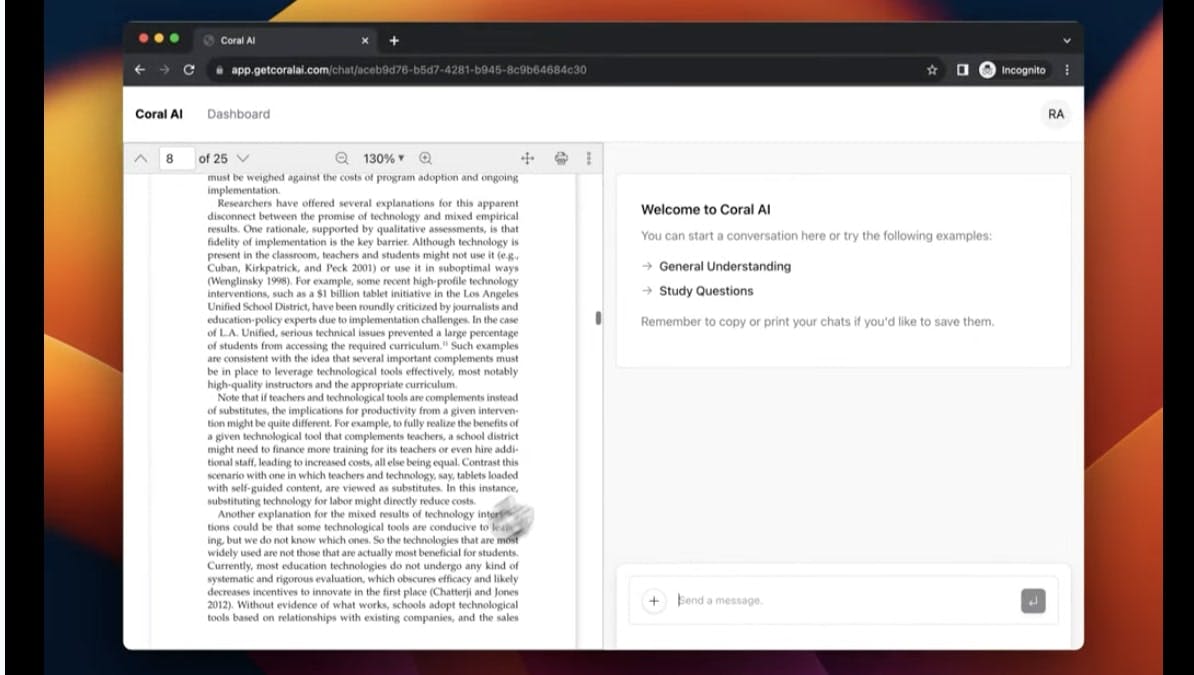This screenshot has height=675, width=1194.
Task: Zoom out of the PDF document
Action: [342, 158]
